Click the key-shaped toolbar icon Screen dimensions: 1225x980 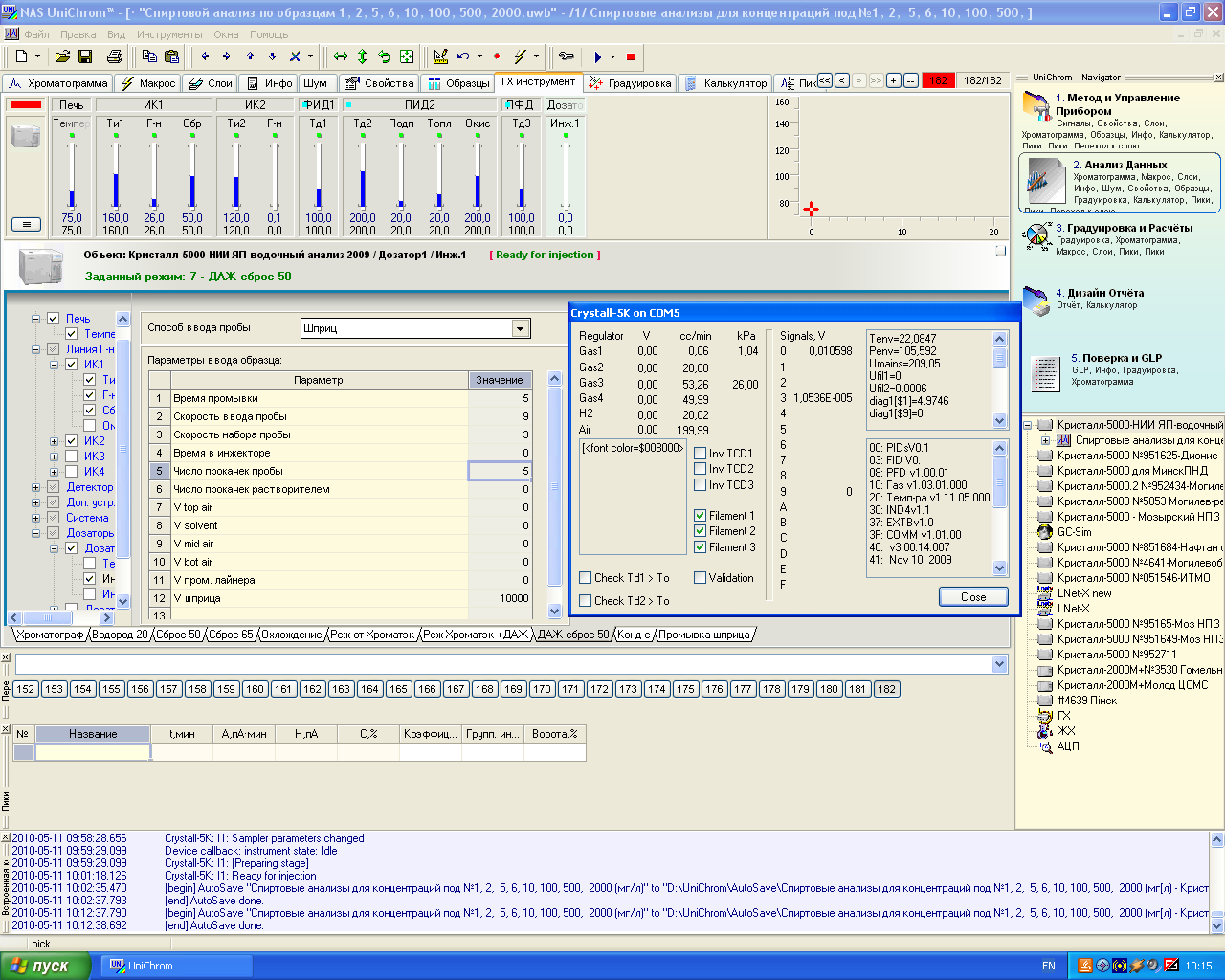pos(567,56)
